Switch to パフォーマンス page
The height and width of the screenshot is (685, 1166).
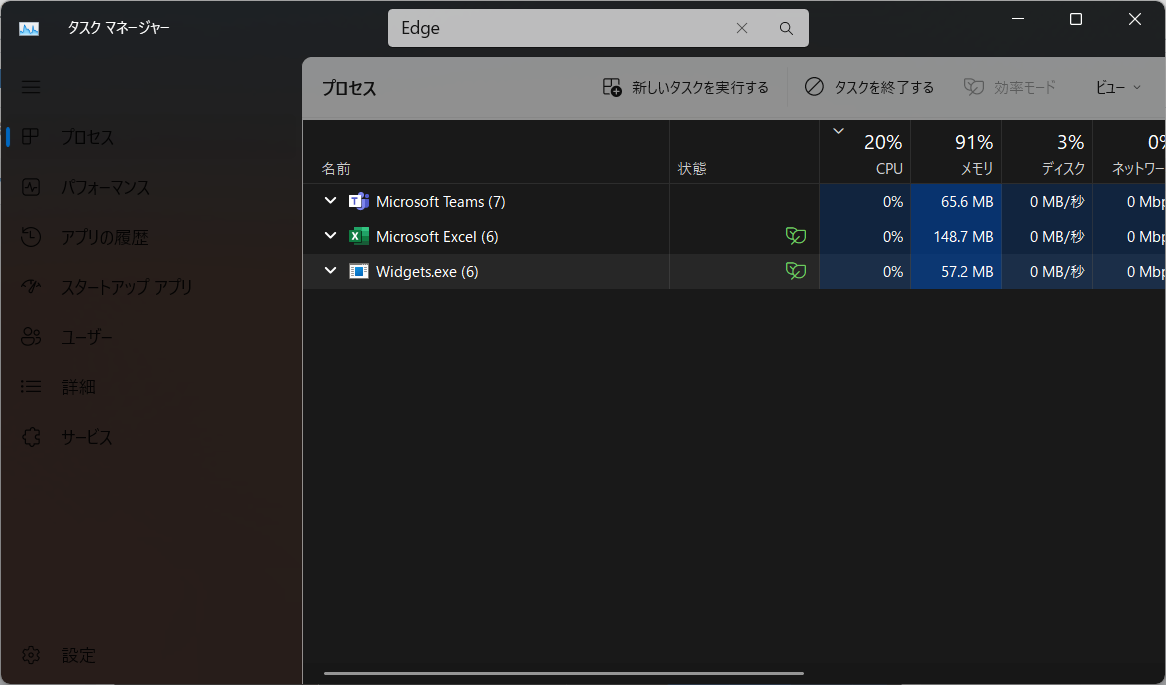(151, 187)
